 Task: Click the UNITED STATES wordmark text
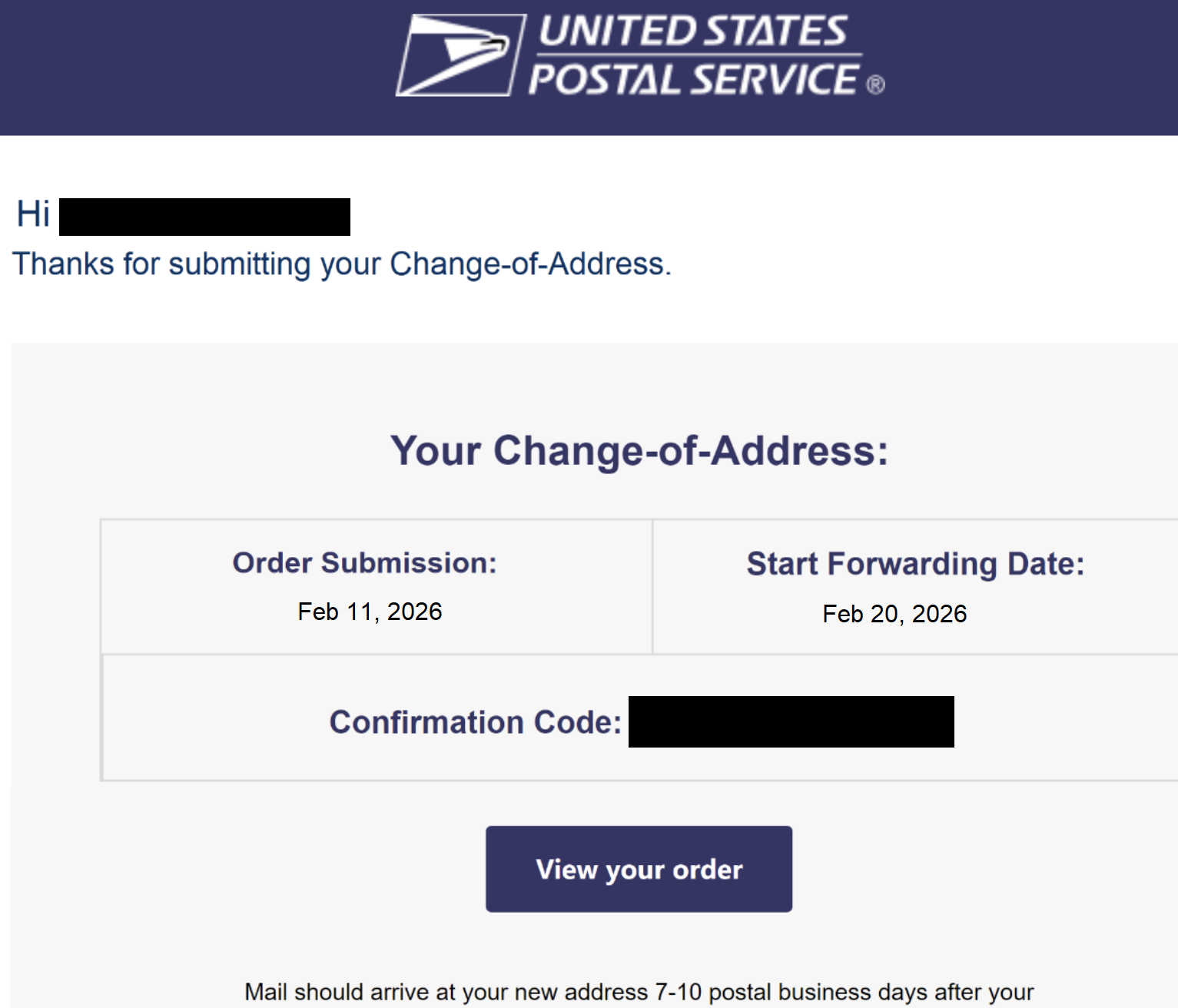[692, 31]
